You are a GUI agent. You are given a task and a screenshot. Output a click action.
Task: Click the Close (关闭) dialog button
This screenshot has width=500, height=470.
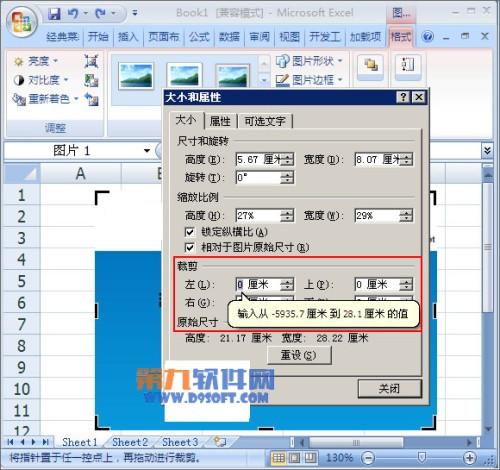(x=389, y=388)
